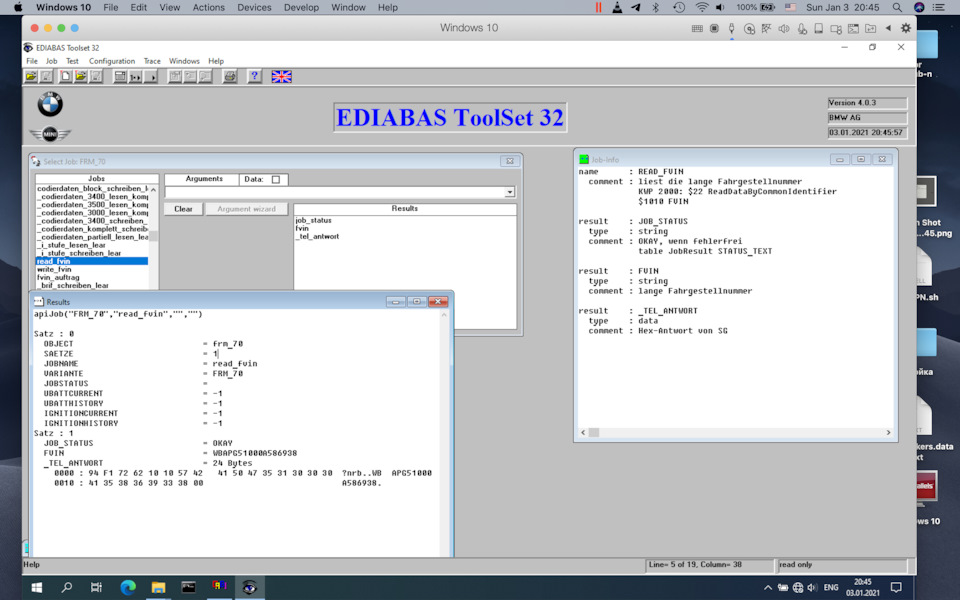Click the Parallels CD/DVD disc icon
Image resolution: width=960 pixels, height=600 pixels.
coord(749,28)
